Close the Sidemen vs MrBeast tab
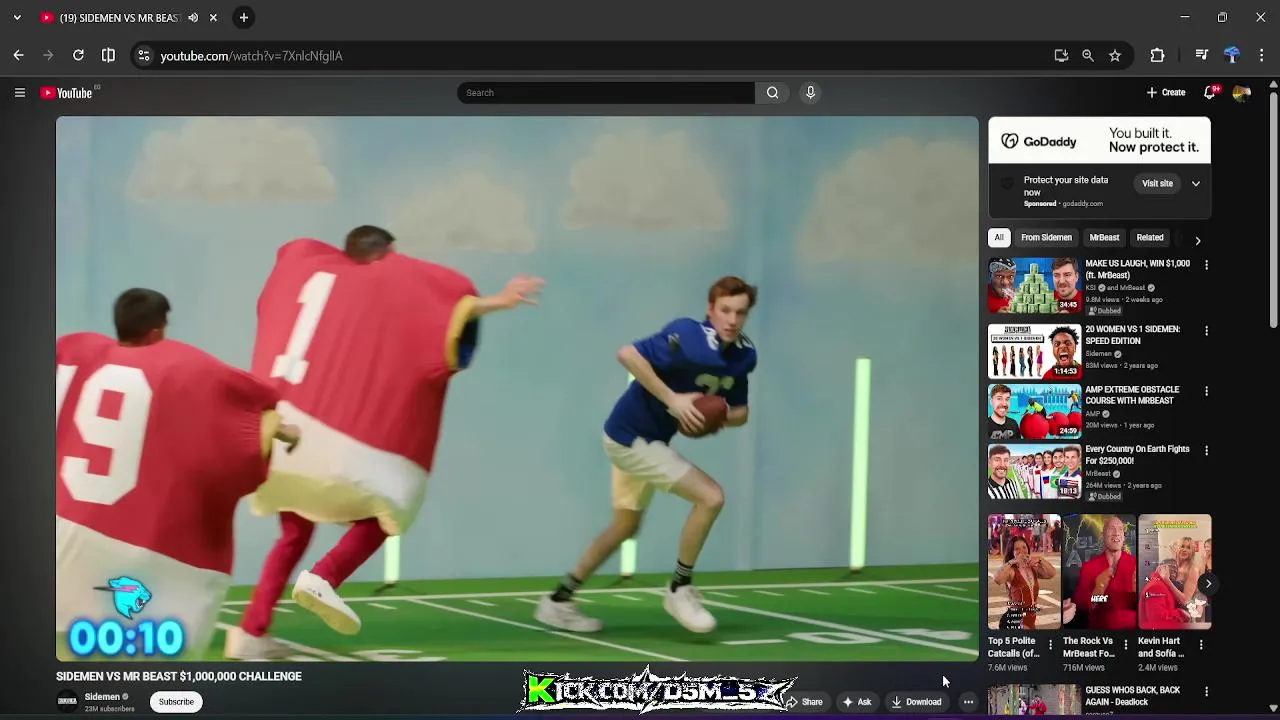This screenshot has height=720, width=1280. (213, 18)
